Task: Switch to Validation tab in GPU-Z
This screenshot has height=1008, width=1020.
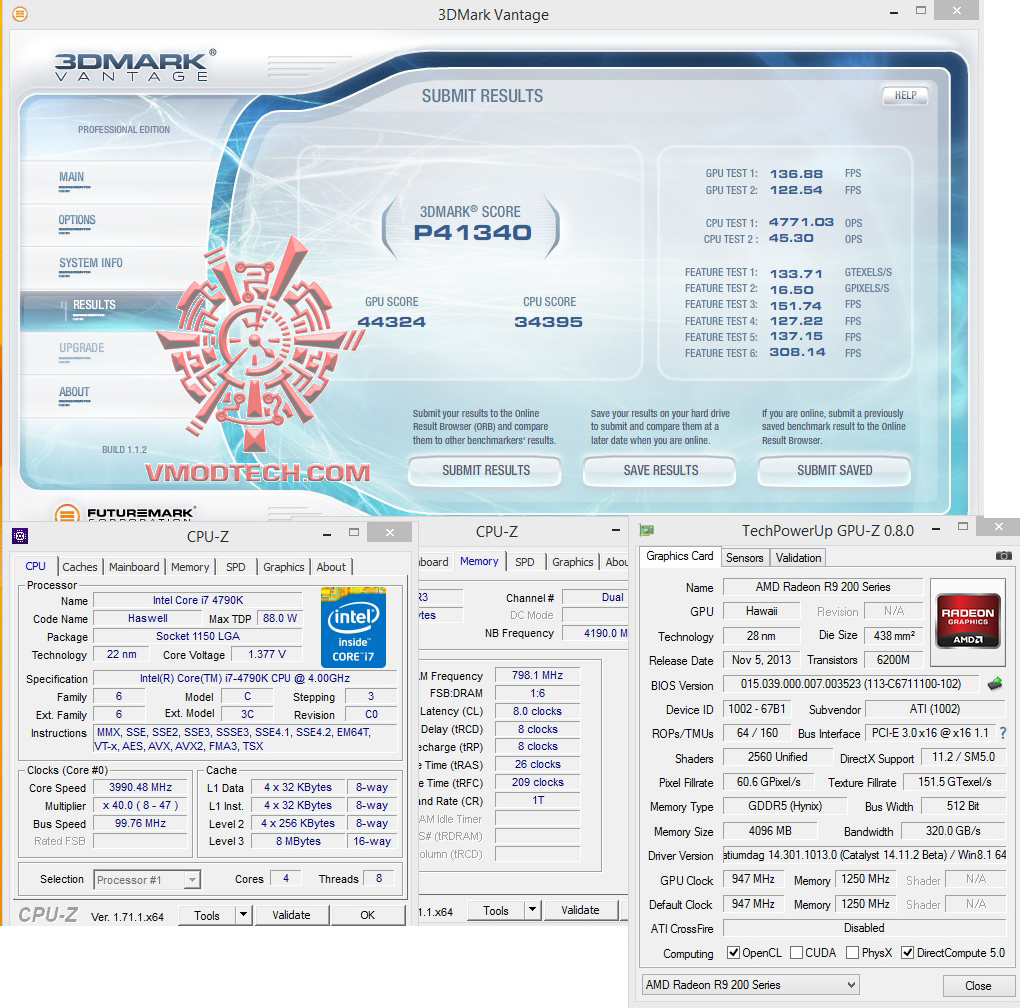Action: pos(798,557)
